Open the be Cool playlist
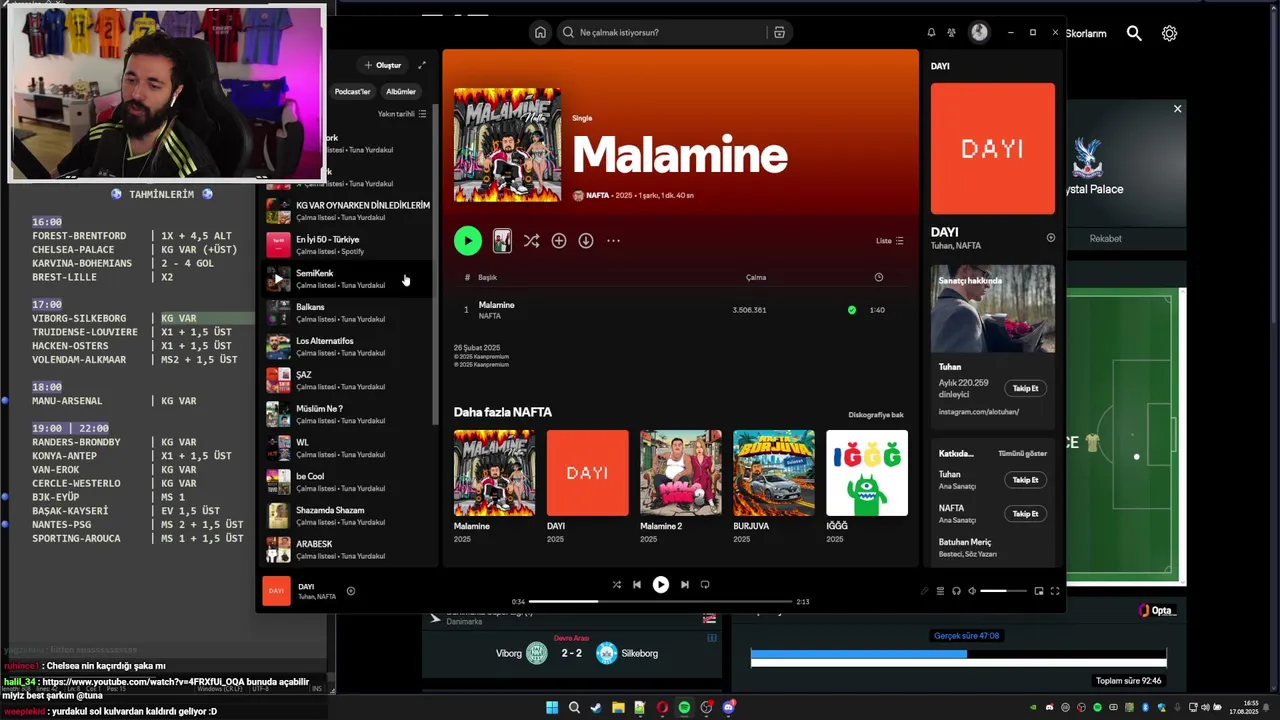The height and width of the screenshot is (720, 1280). coord(348,482)
